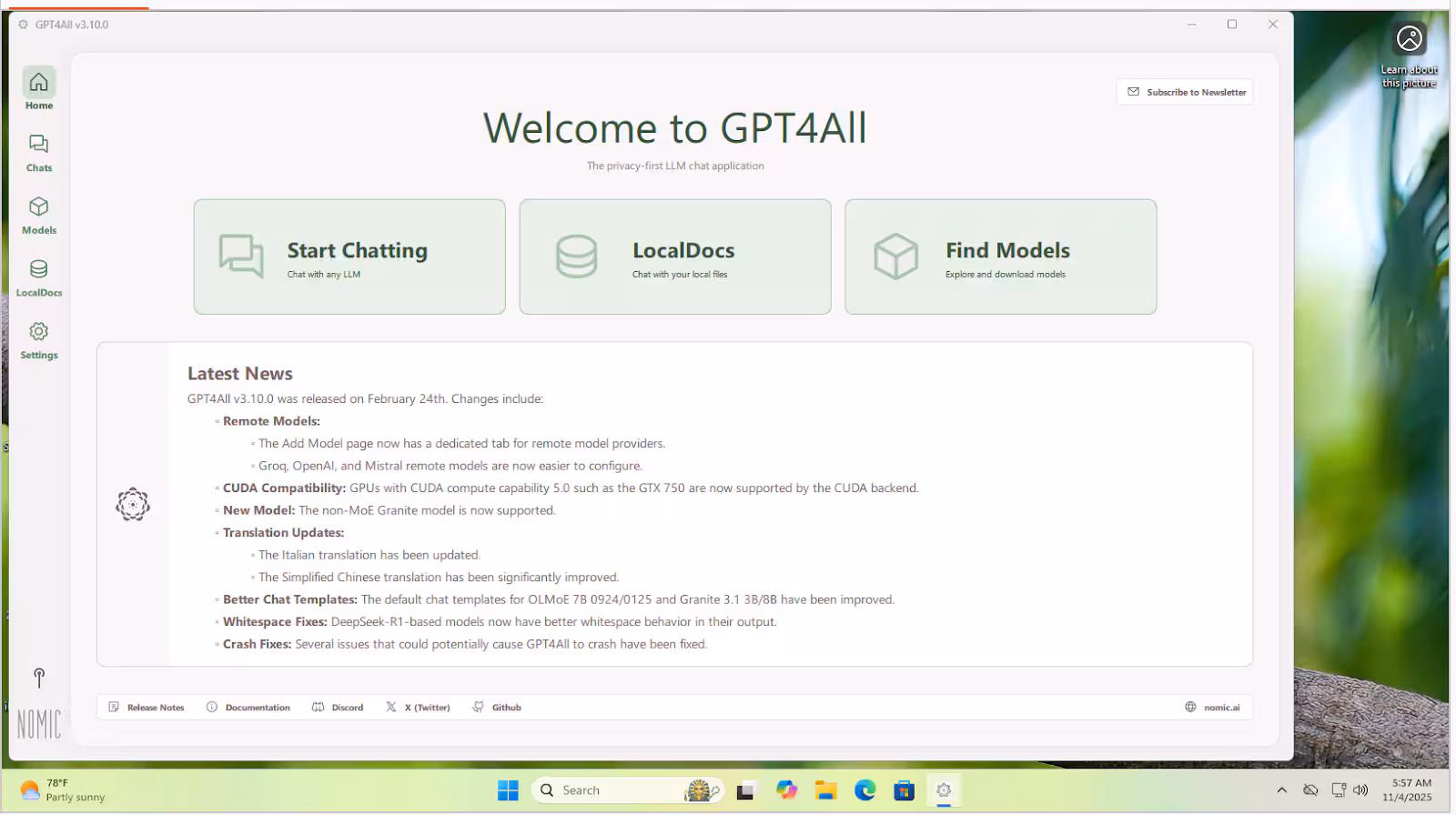Open the Settings gear in sidebar

(38, 340)
